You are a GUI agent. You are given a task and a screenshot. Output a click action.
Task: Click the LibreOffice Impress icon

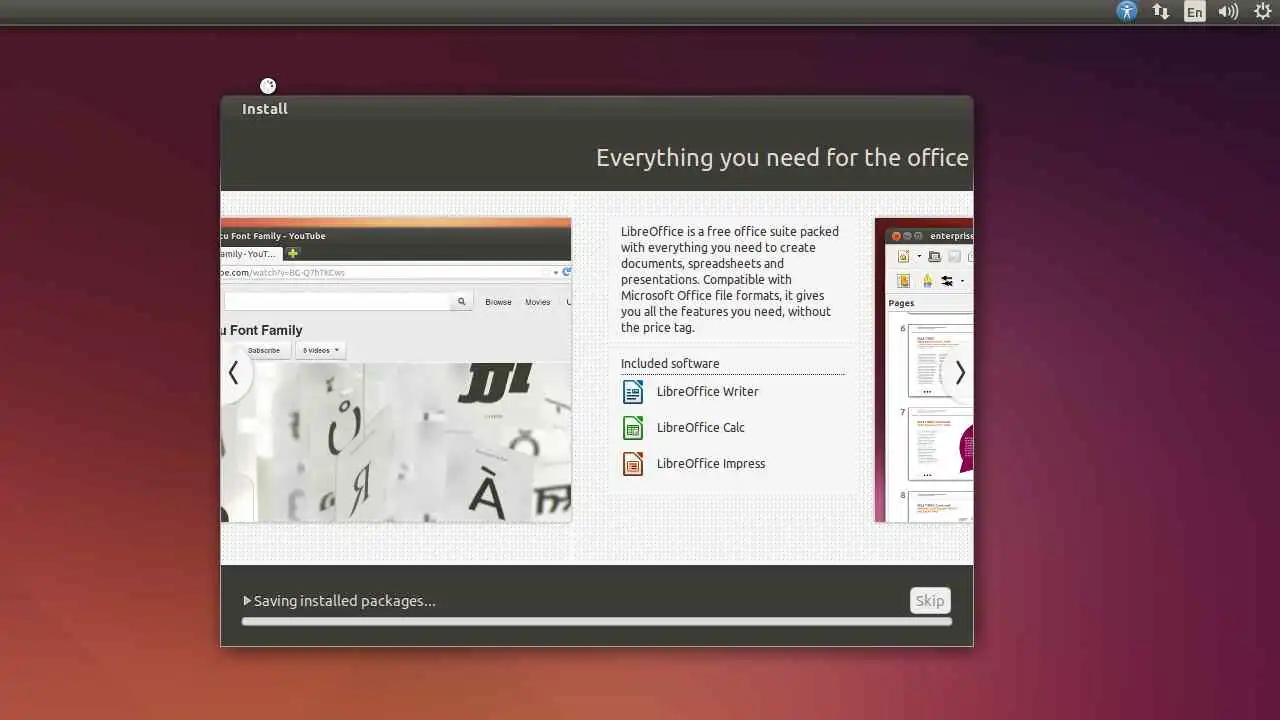[x=633, y=464]
